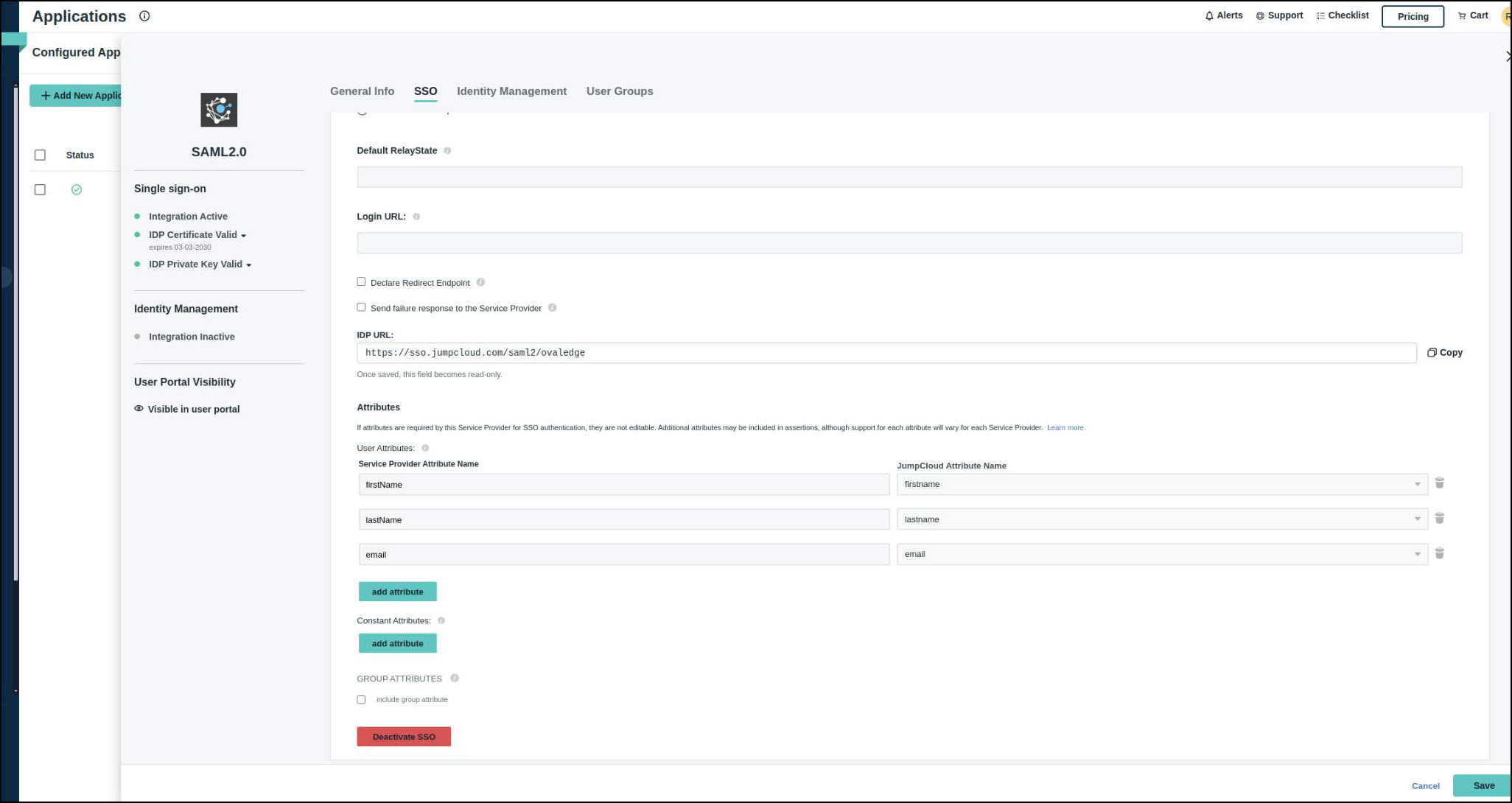Remove the email attribute with trash icon
This screenshot has width=1512, height=803.
pyautogui.click(x=1439, y=553)
